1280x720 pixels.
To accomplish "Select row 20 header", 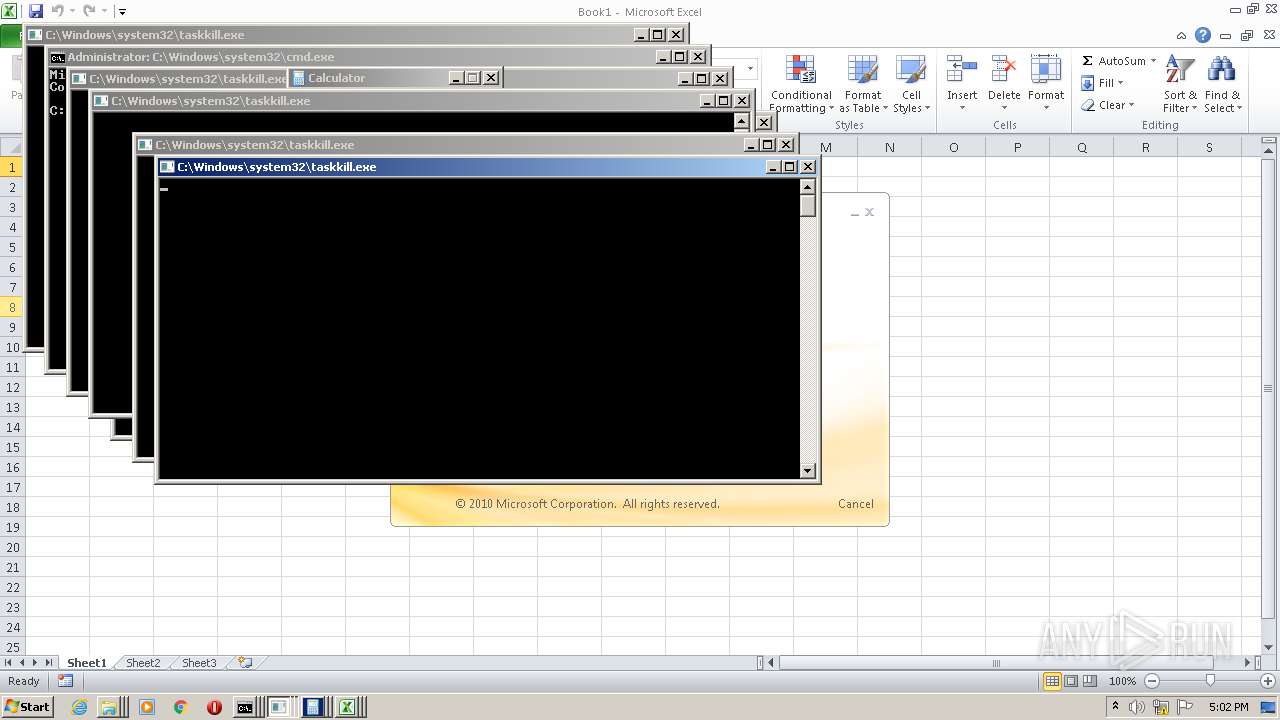I will coord(12,547).
